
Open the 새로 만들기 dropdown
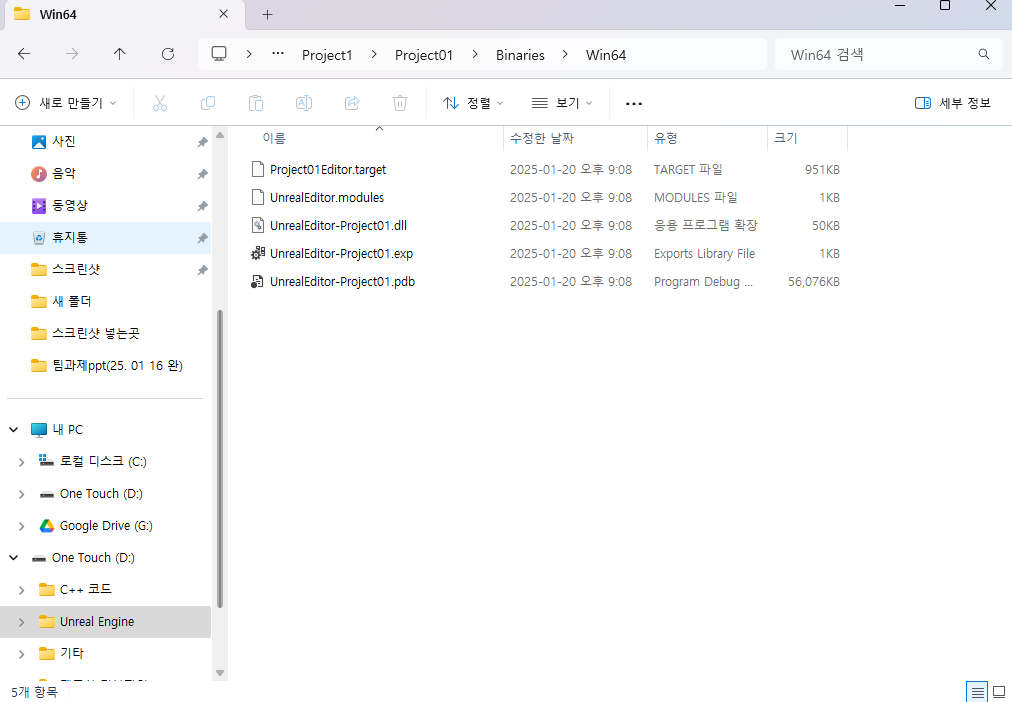pyautogui.click(x=66, y=103)
